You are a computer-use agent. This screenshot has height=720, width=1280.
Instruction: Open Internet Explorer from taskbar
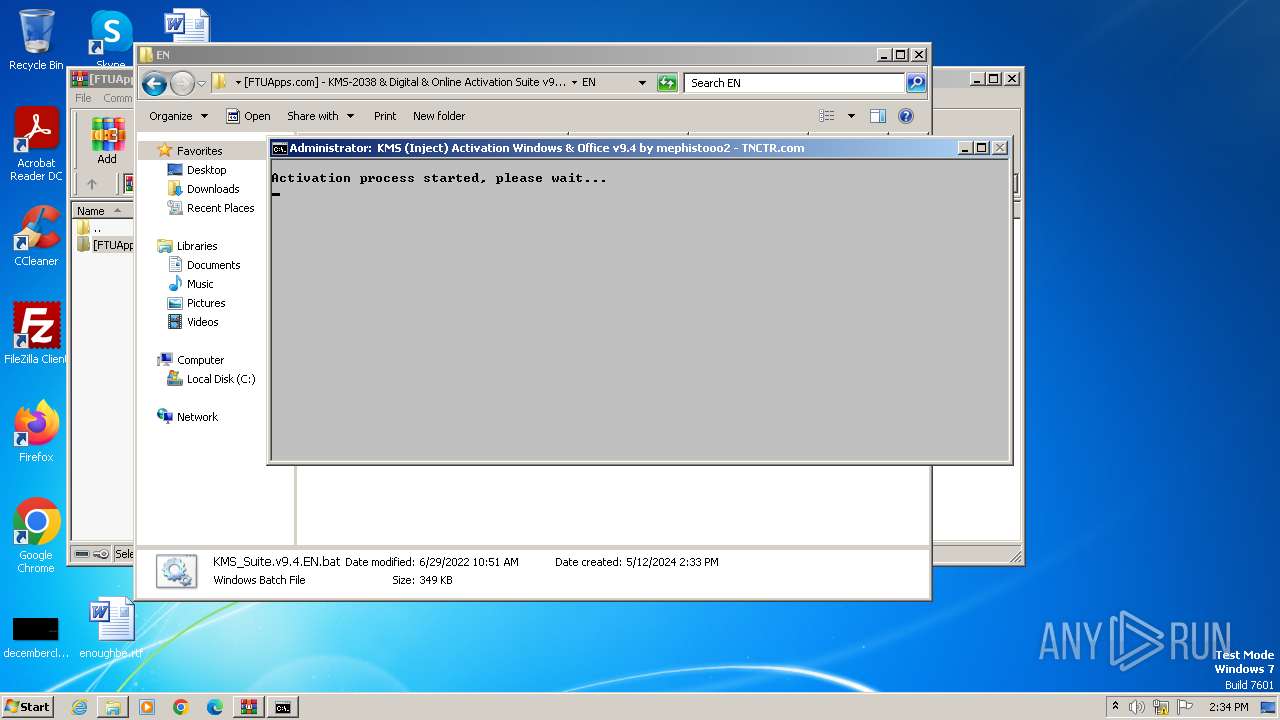pos(79,707)
